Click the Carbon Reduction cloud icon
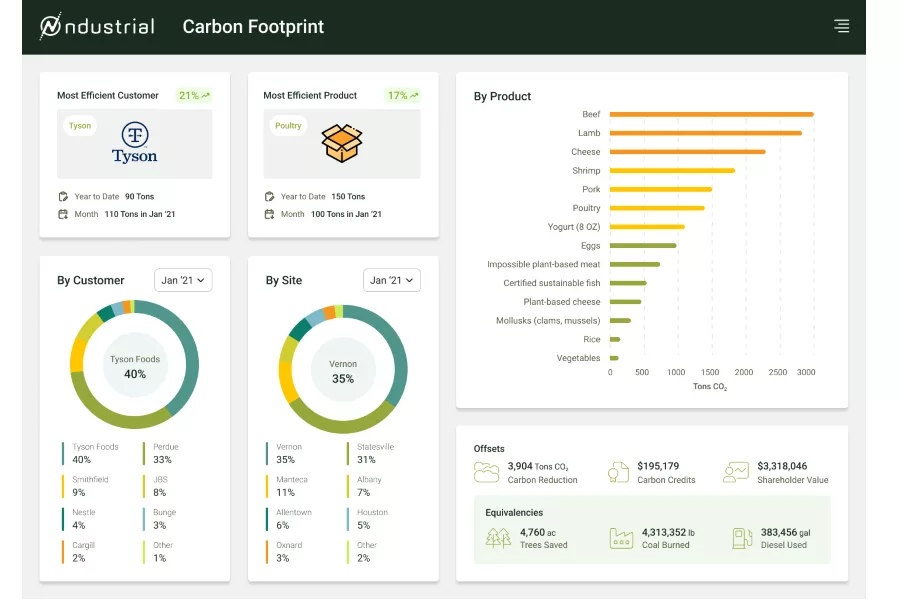Screen dimensions: 900x600 click(x=487, y=472)
